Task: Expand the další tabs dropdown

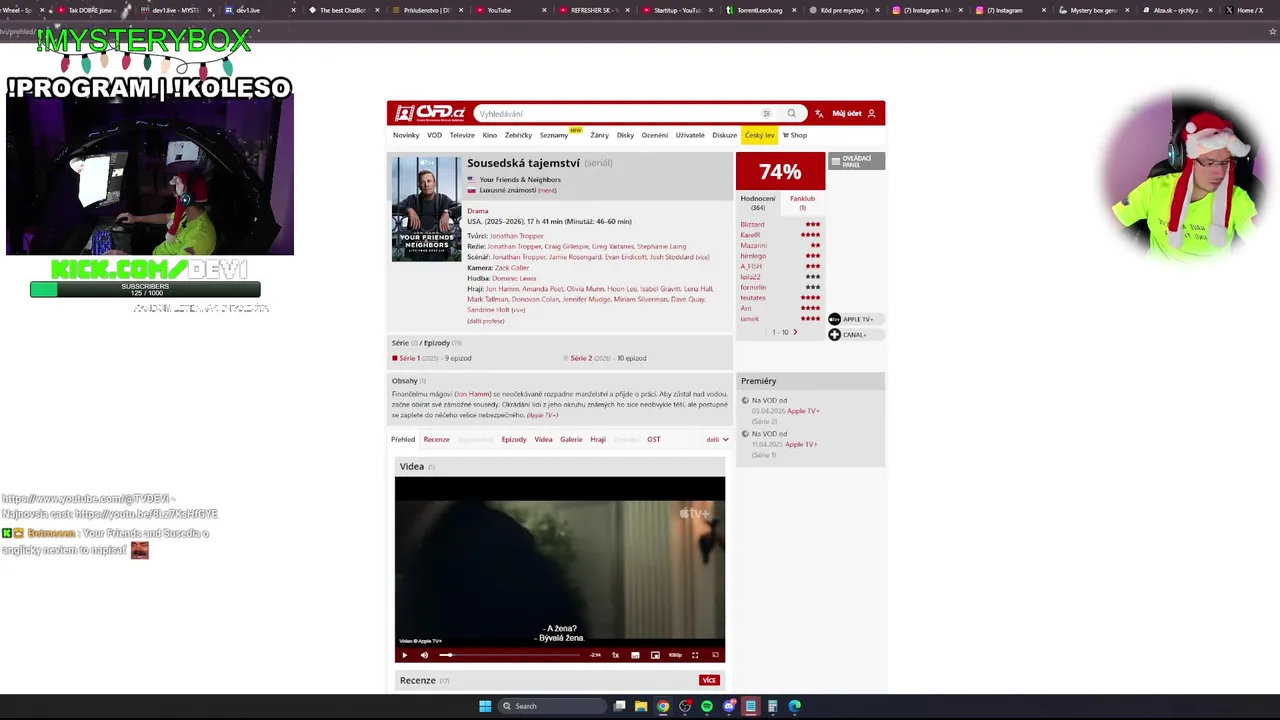Action: [717, 439]
